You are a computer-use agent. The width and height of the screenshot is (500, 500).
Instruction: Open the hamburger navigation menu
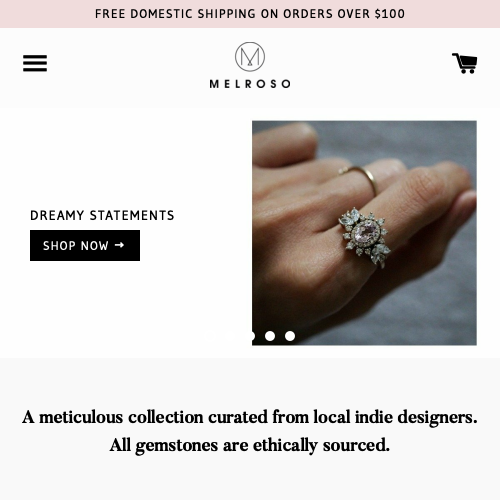(x=35, y=63)
